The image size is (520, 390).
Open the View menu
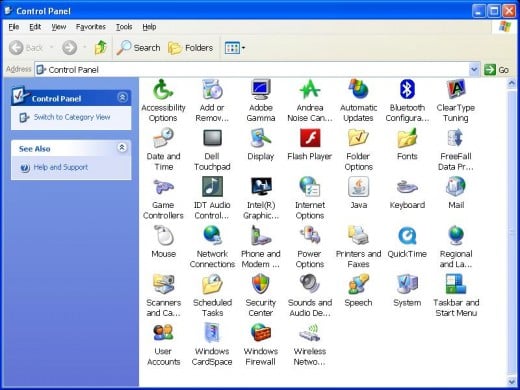(59, 27)
